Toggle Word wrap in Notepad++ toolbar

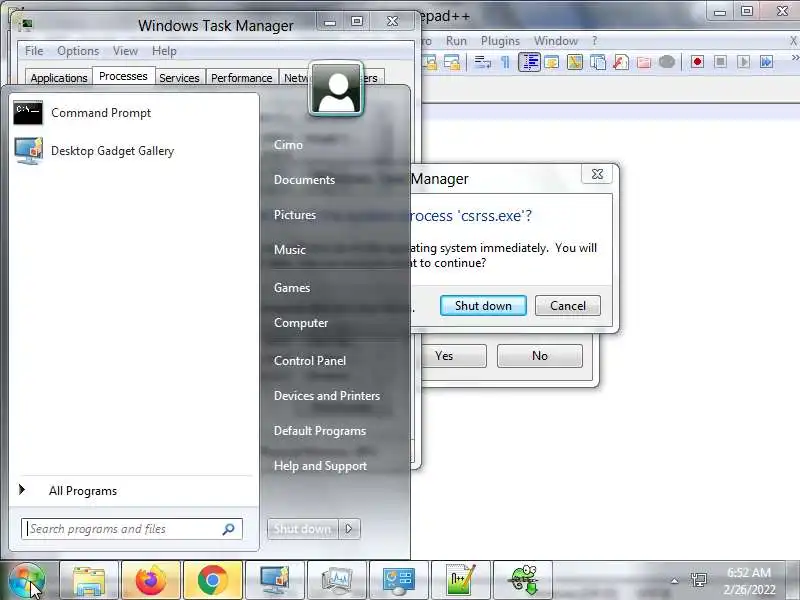(x=483, y=62)
